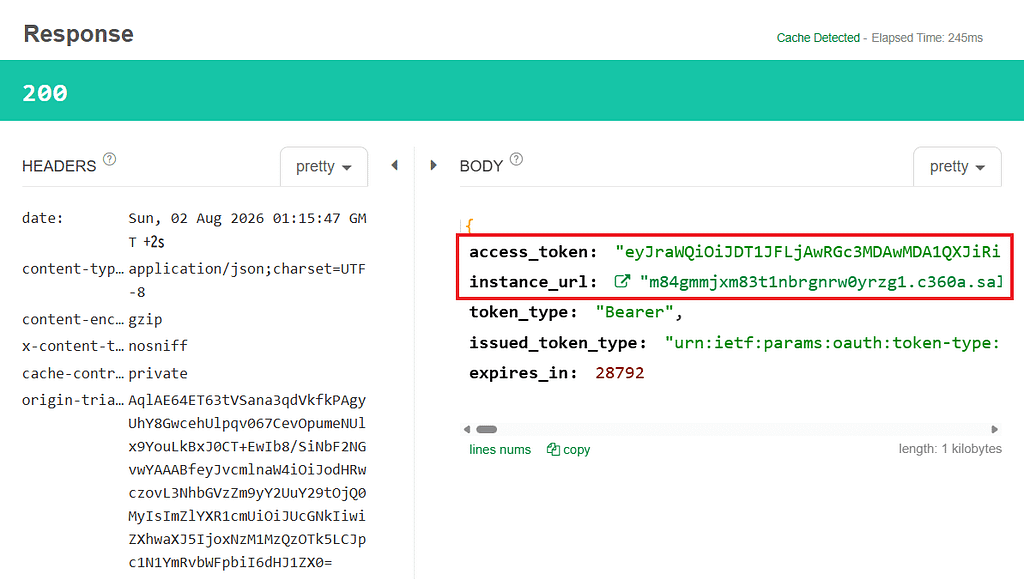
Task: Click the content-enc… header name
Action: click(x=72, y=319)
